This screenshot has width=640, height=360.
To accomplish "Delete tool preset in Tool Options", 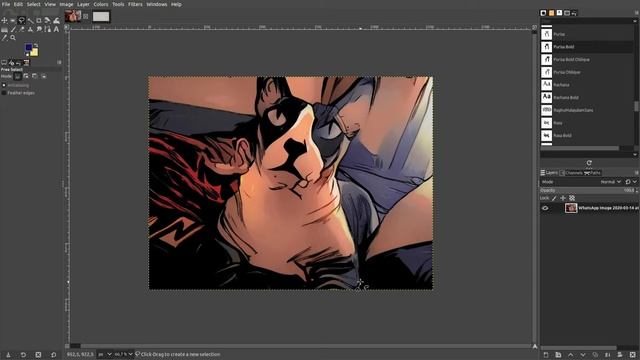I will tap(38, 355).
